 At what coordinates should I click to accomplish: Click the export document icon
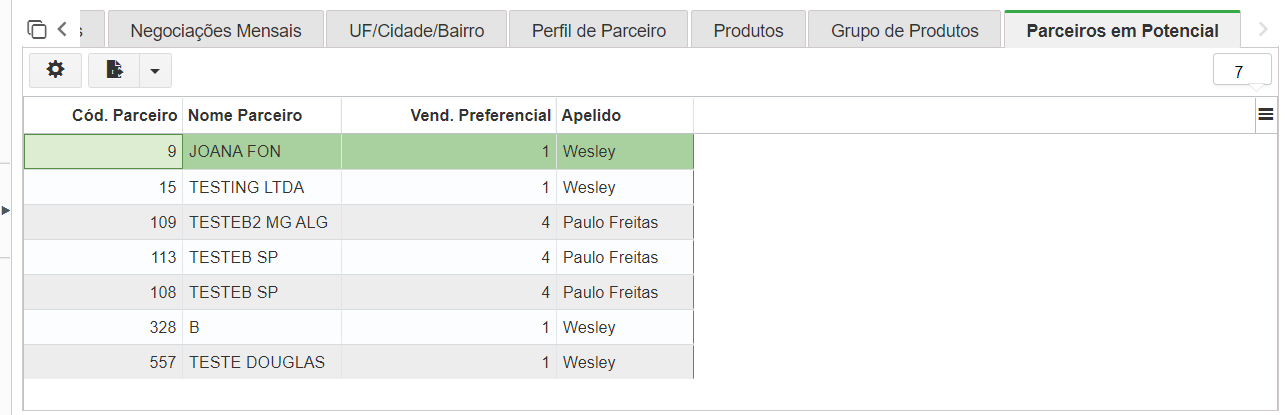click(x=114, y=70)
